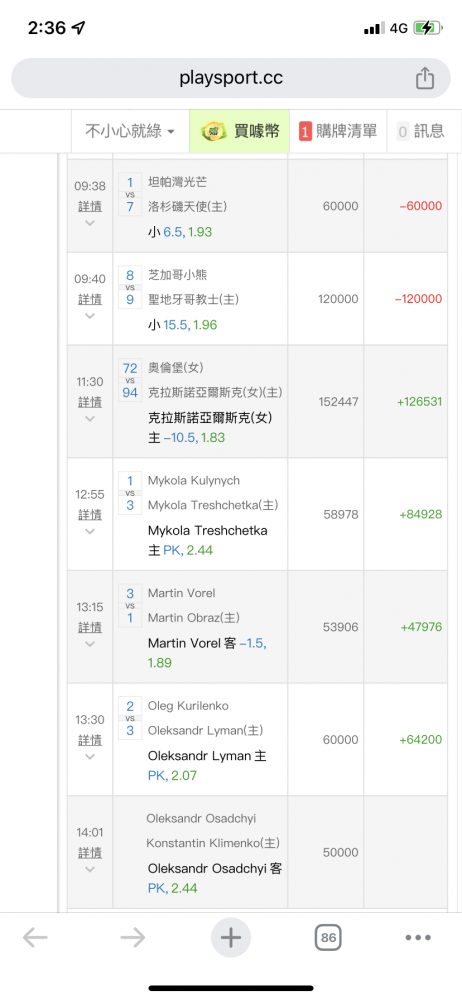Expand 詳情 chevron for the 11:30 game
Viewport: 462px width, 1000px height.
click(90, 418)
